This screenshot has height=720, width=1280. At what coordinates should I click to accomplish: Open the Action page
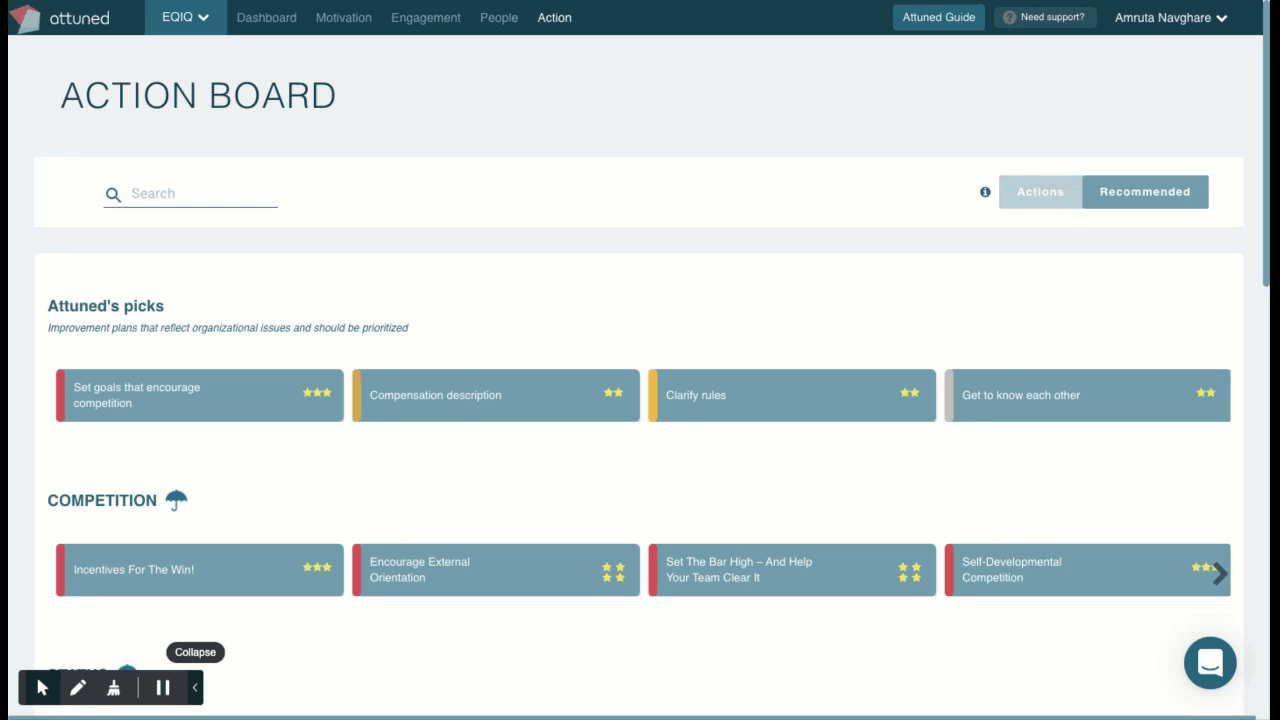[554, 18]
